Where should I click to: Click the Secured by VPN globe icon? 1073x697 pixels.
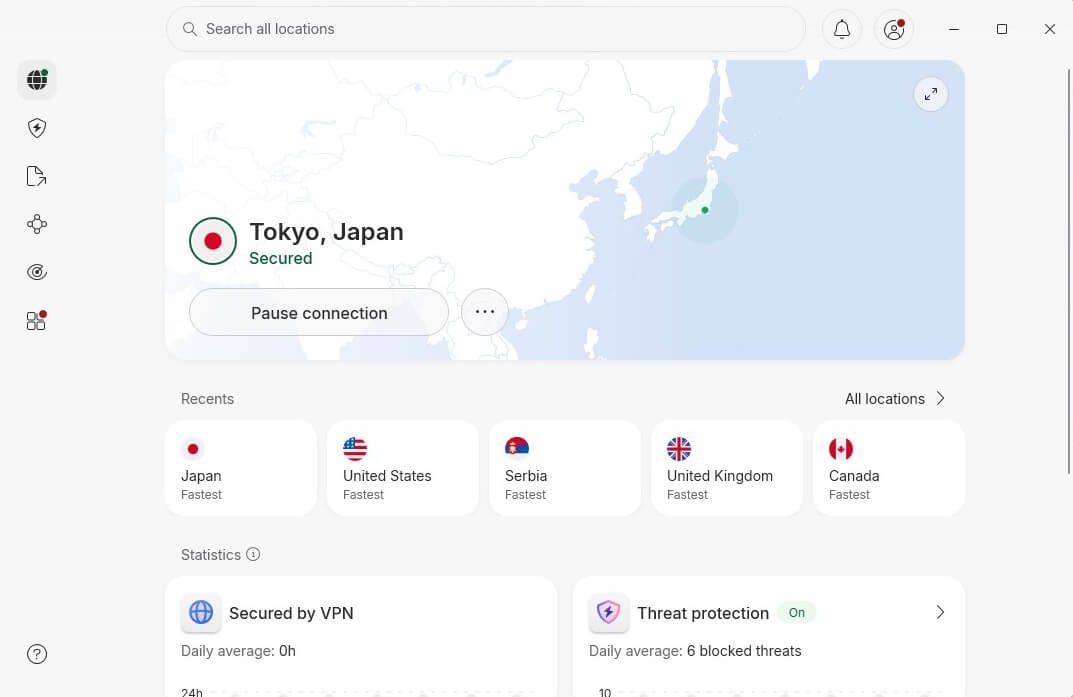point(201,612)
